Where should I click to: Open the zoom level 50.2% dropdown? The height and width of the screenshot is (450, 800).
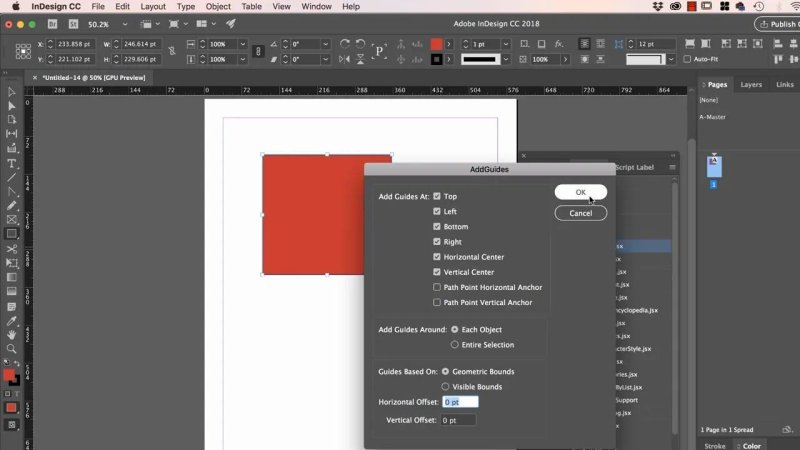[x=124, y=24]
